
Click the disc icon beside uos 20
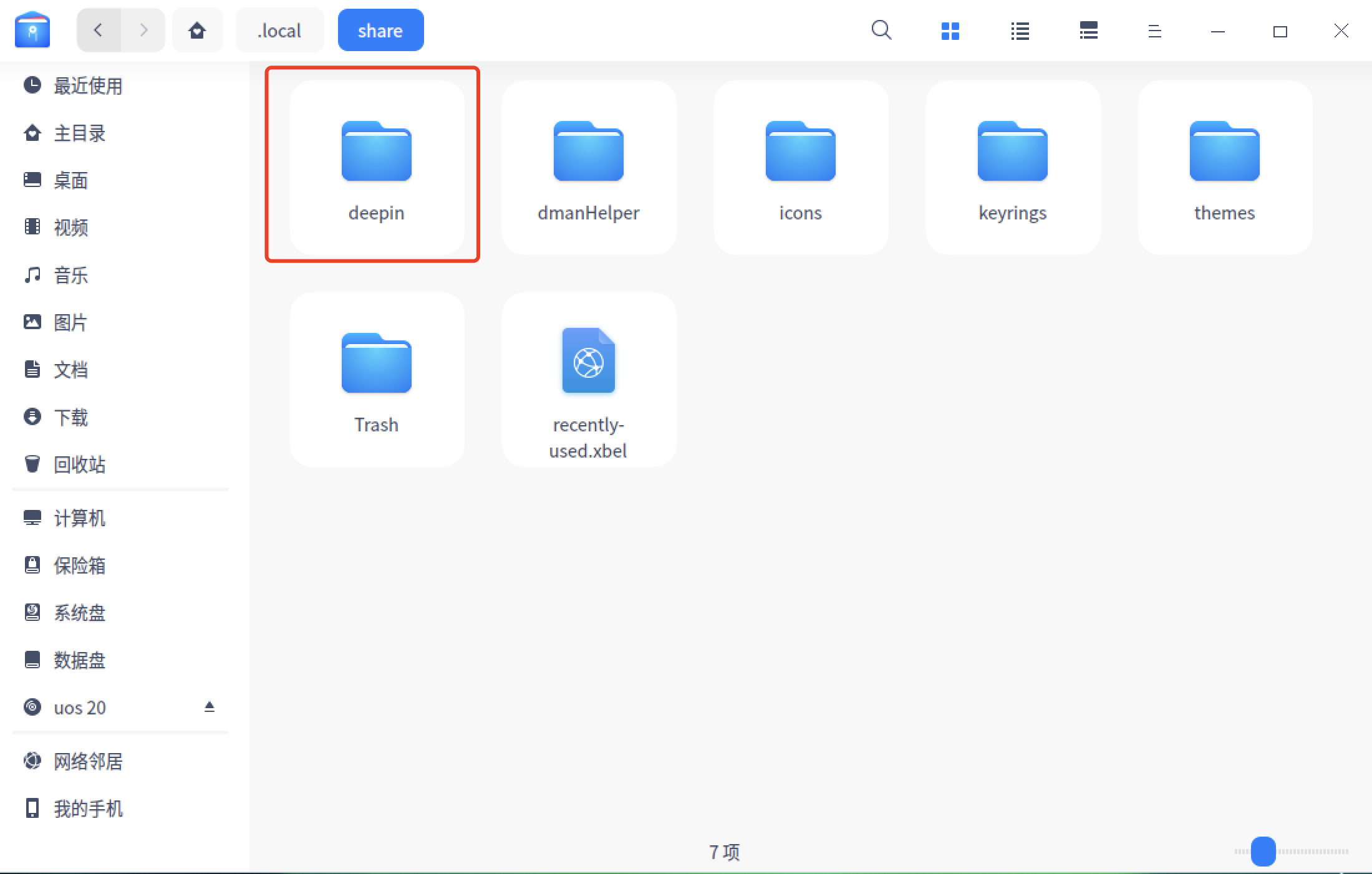(x=32, y=707)
